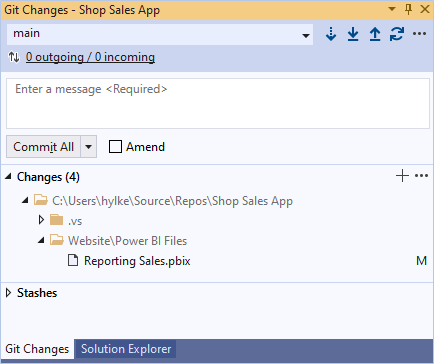Open the window position dropdown arrow in title bar

[392, 9]
